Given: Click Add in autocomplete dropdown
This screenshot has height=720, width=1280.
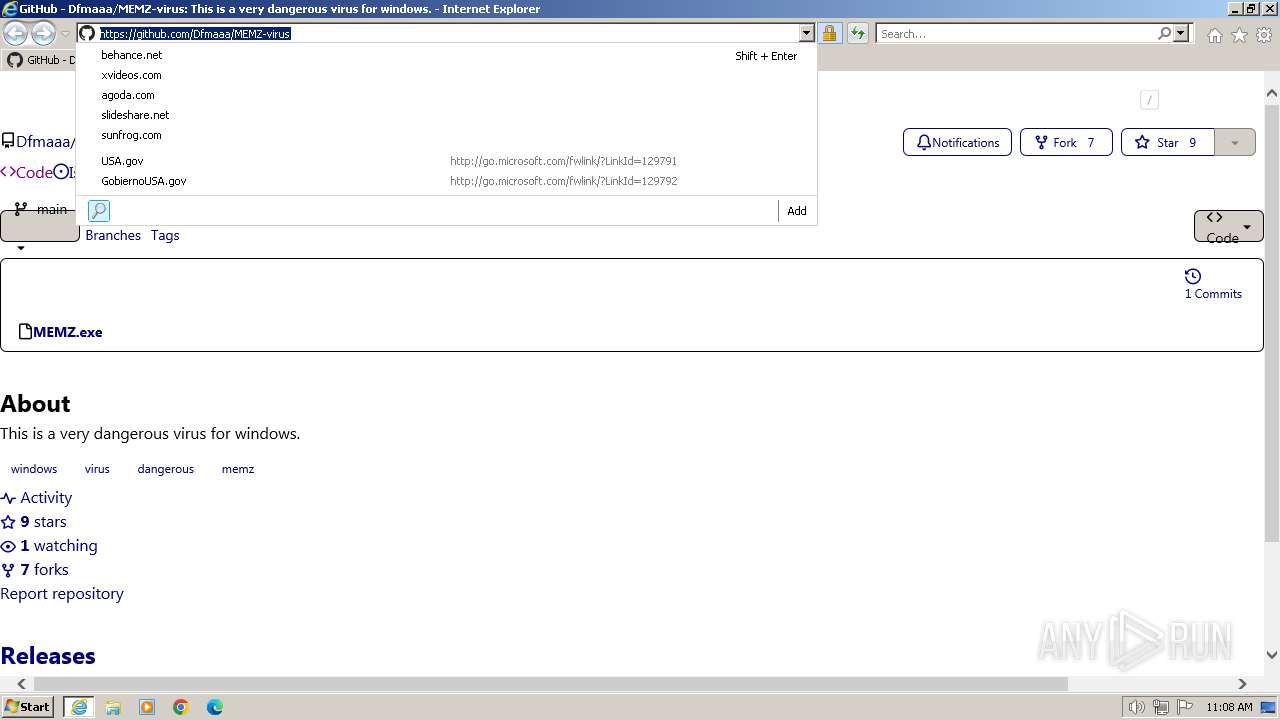Looking at the screenshot, I should (796, 211).
